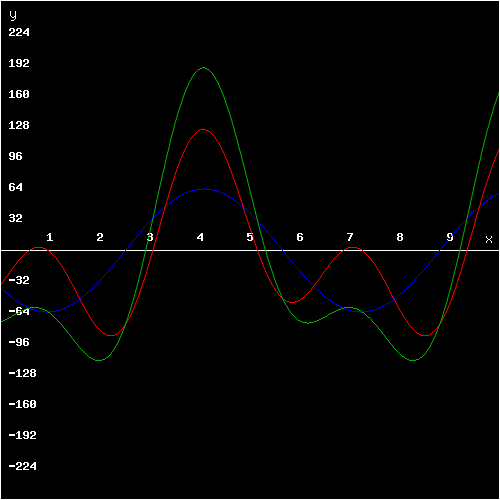Click the y-axis label 32
500x500 pixels.
tap(15, 218)
